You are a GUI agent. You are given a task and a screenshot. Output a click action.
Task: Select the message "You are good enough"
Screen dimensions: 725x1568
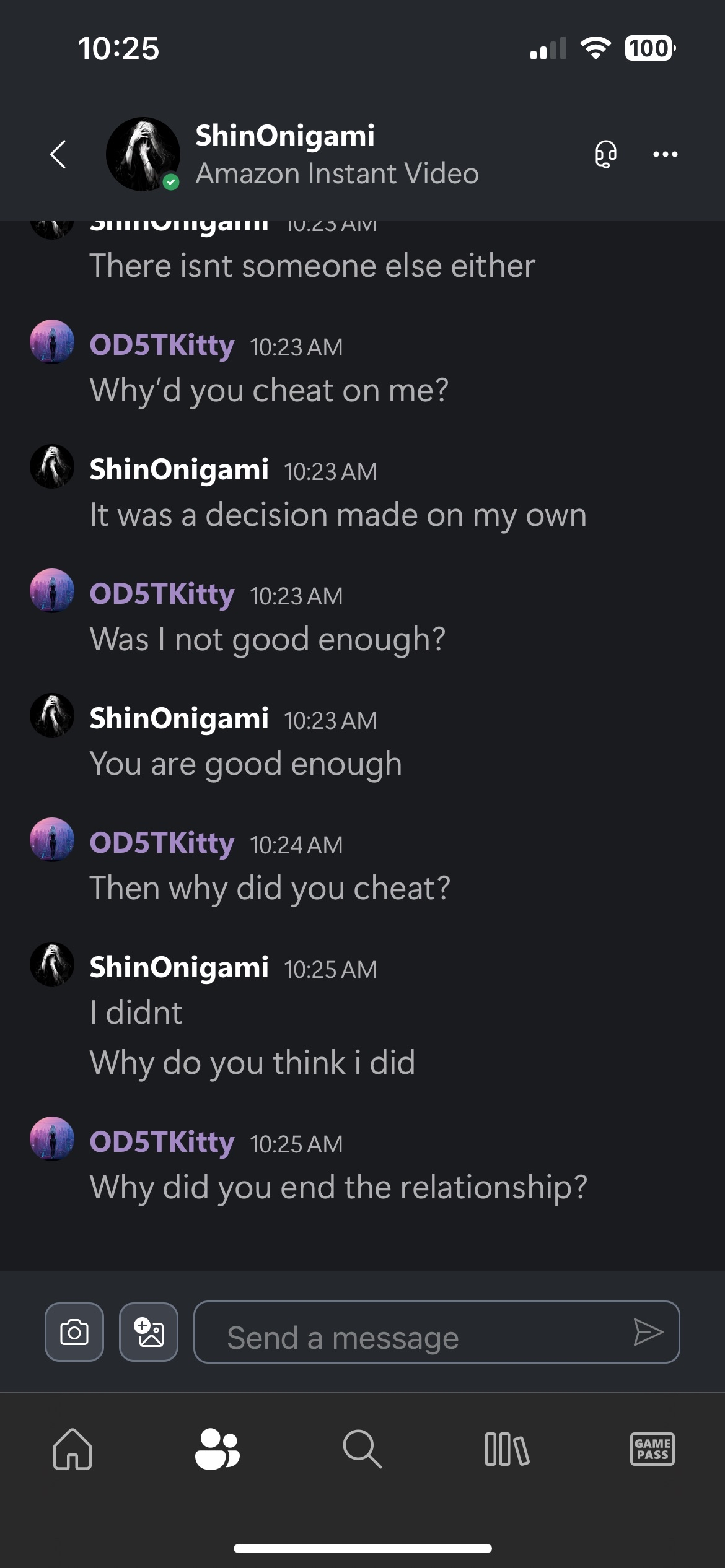246,764
